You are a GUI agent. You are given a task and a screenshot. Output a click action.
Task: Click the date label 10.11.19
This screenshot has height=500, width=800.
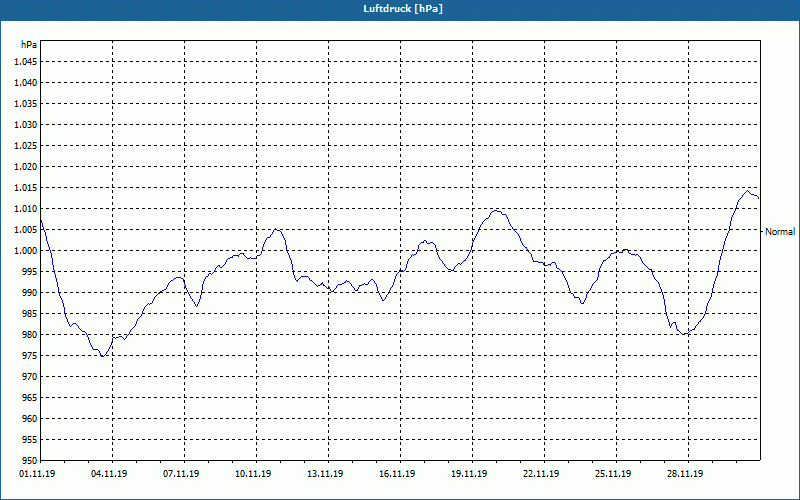[x=253, y=474]
